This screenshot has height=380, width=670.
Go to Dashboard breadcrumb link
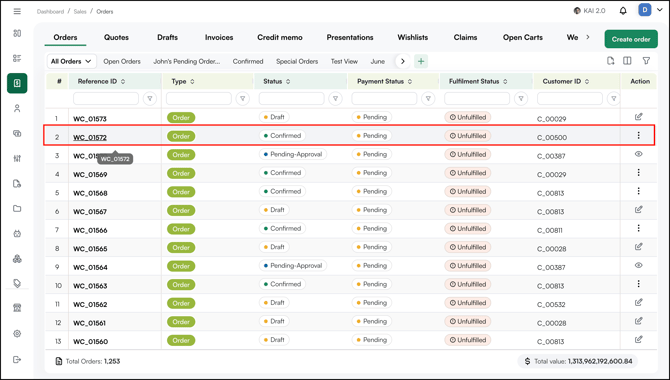(50, 12)
